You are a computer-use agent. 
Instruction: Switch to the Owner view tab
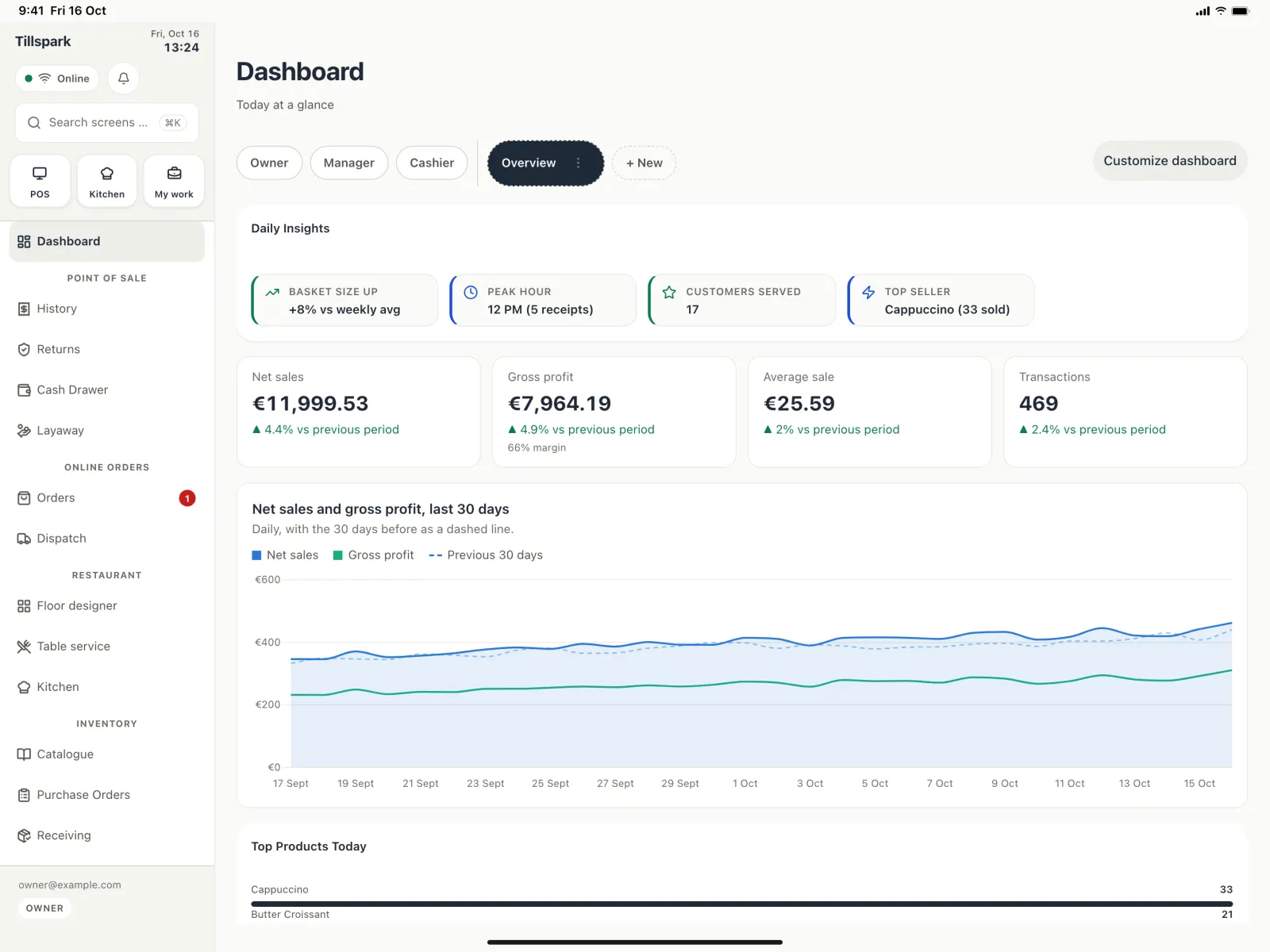269,163
